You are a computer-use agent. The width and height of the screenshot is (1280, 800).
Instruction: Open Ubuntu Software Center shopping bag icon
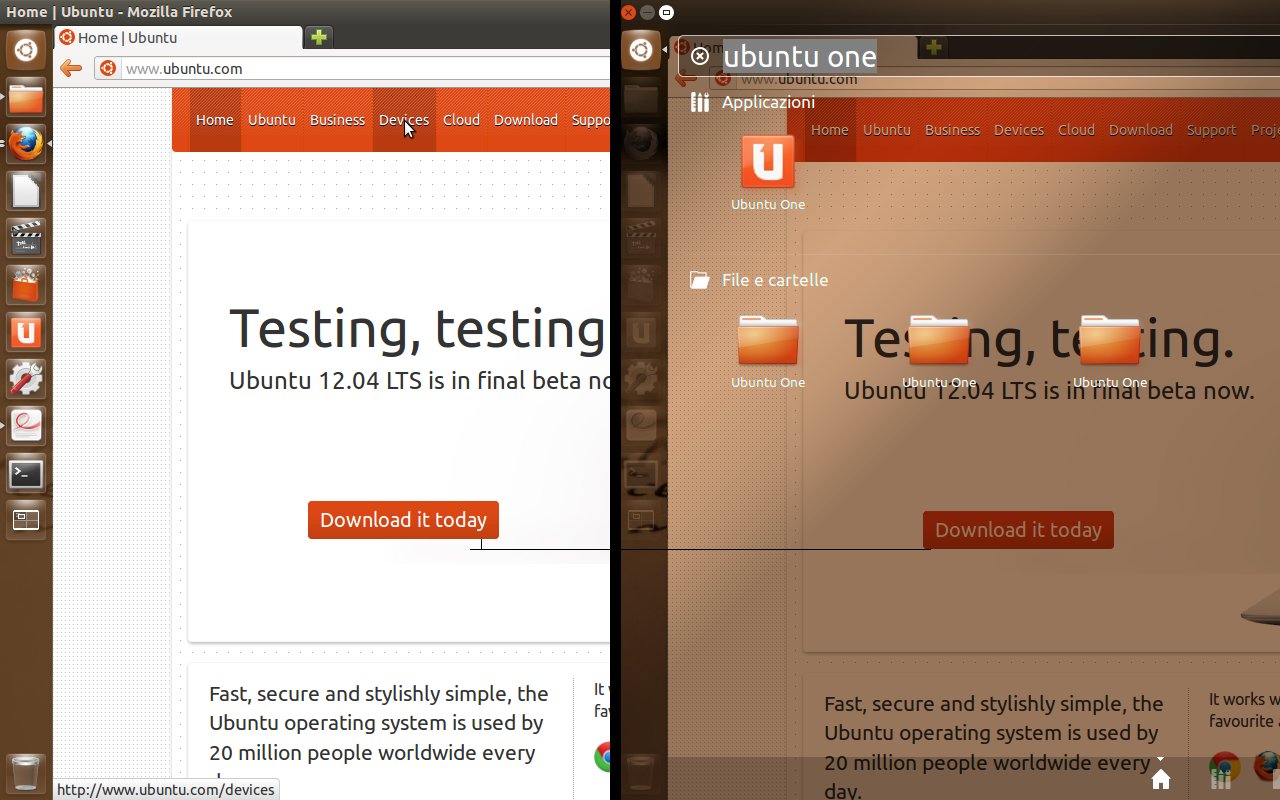point(26,285)
